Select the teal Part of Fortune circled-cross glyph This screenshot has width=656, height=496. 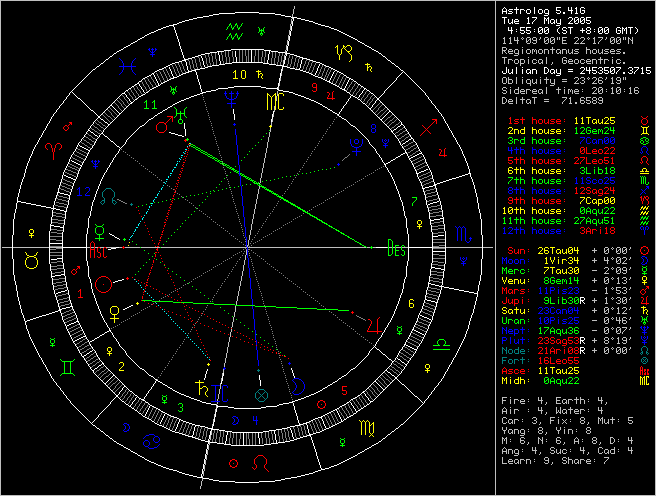tap(261, 395)
